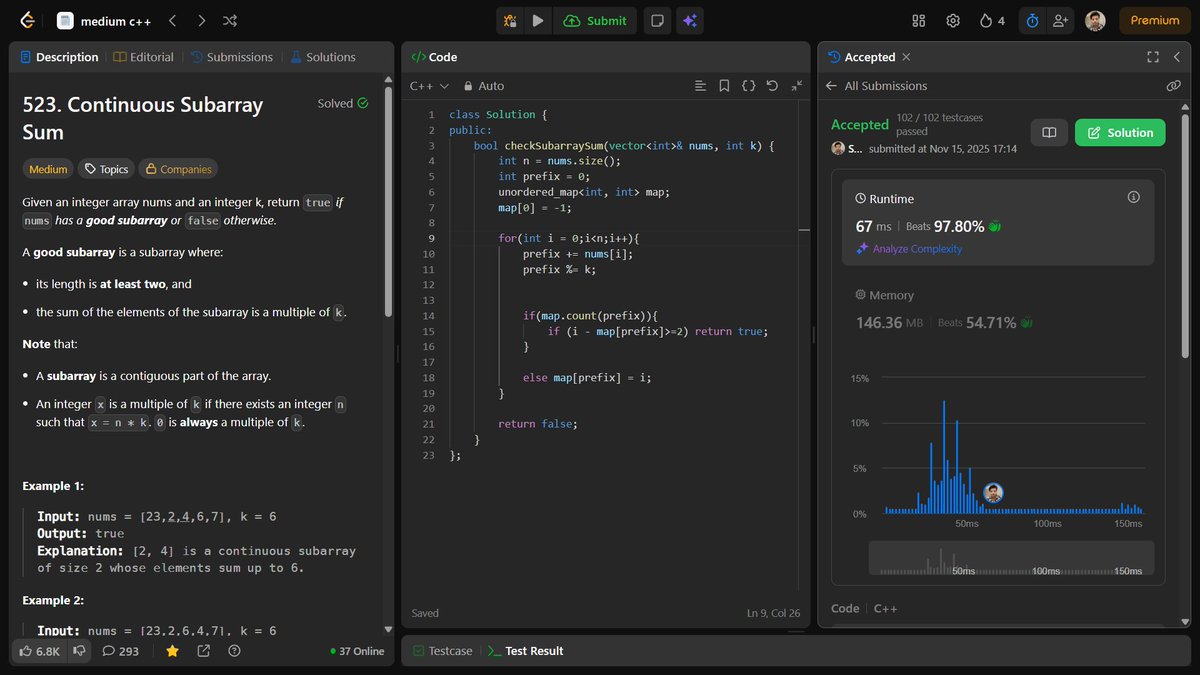
Task: Go back to All Submissions
Action: (x=876, y=86)
